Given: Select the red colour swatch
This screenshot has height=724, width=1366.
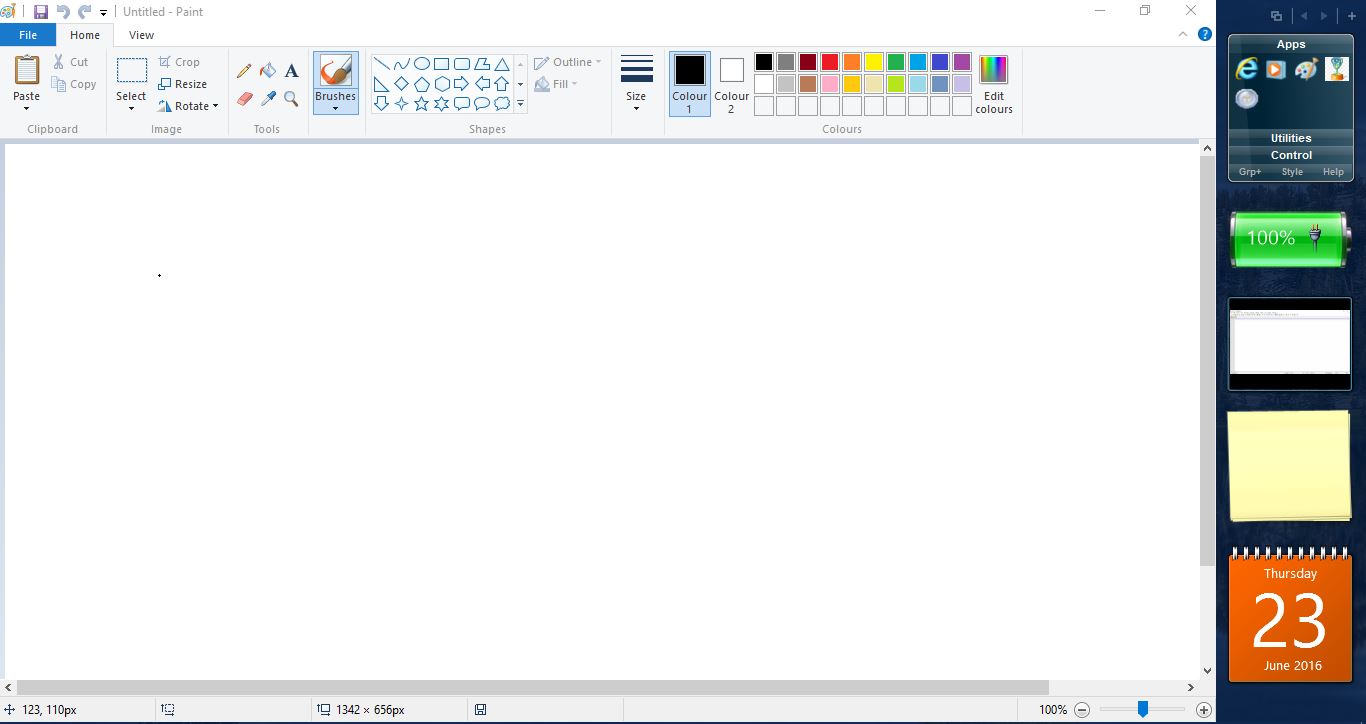Looking at the screenshot, I should coord(829,61).
